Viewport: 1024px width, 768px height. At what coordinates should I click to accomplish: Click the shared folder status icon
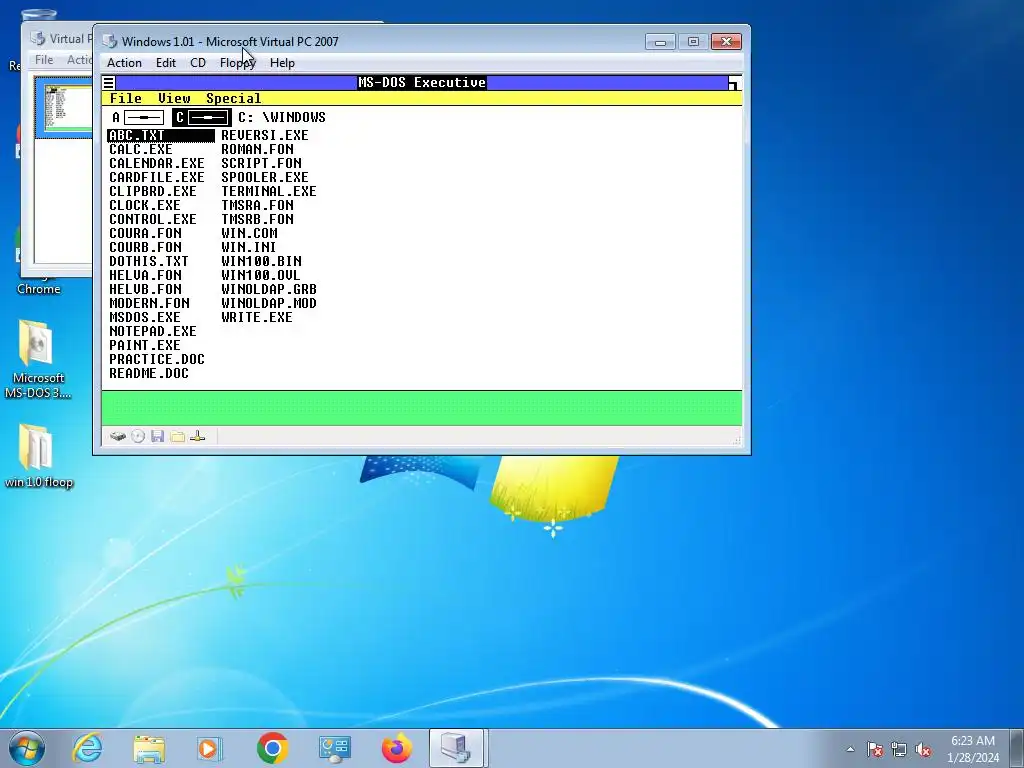(x=178, y=436)
